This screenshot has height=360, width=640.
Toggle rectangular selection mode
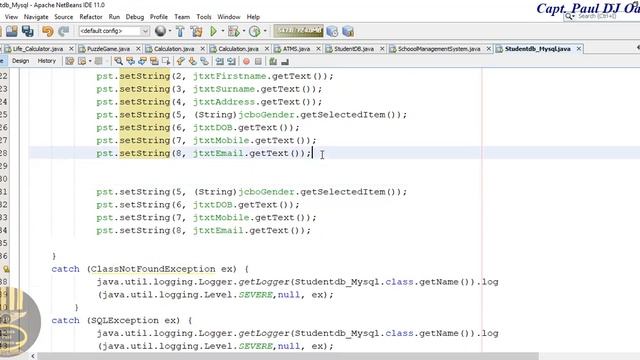[166, 61]
